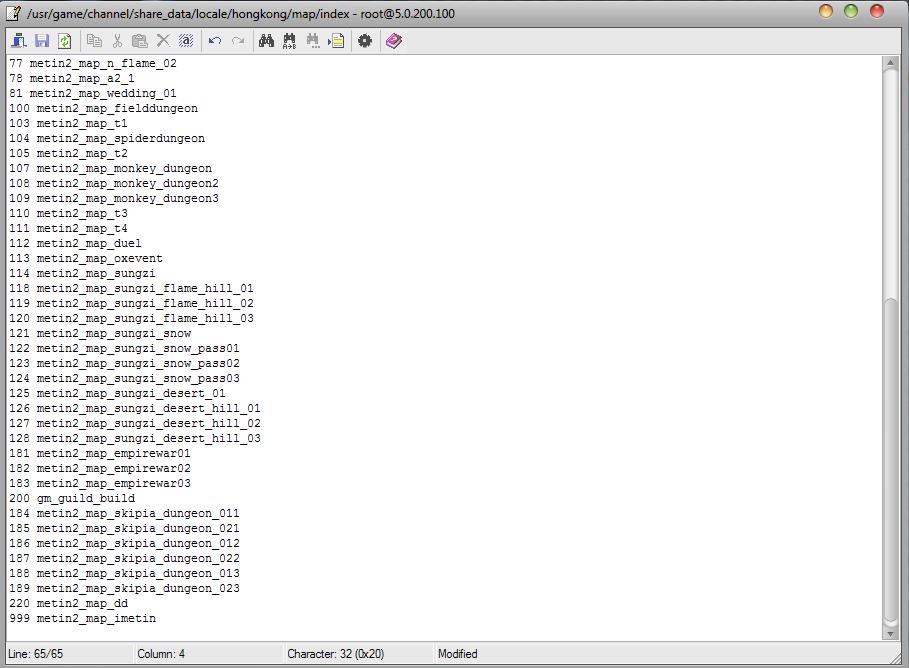Click line '105 metin2_map_t2'

point(68,154)
